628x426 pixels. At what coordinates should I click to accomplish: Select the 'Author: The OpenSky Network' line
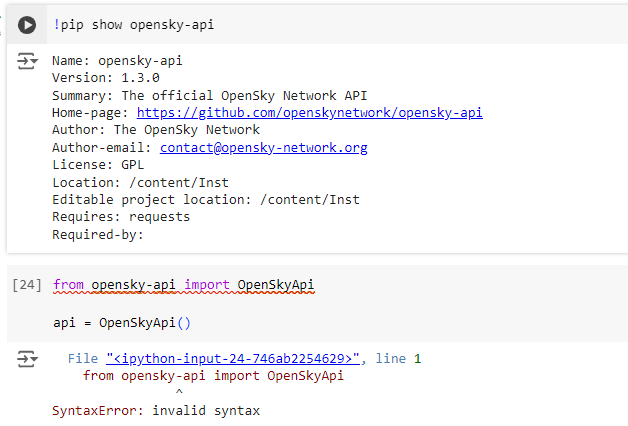(x=156, y=130)
